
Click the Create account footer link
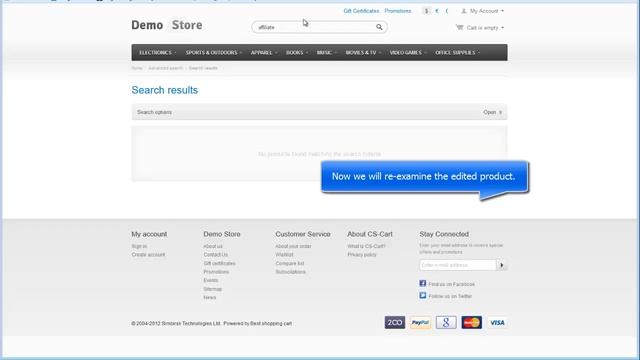[x=148, y=255]
